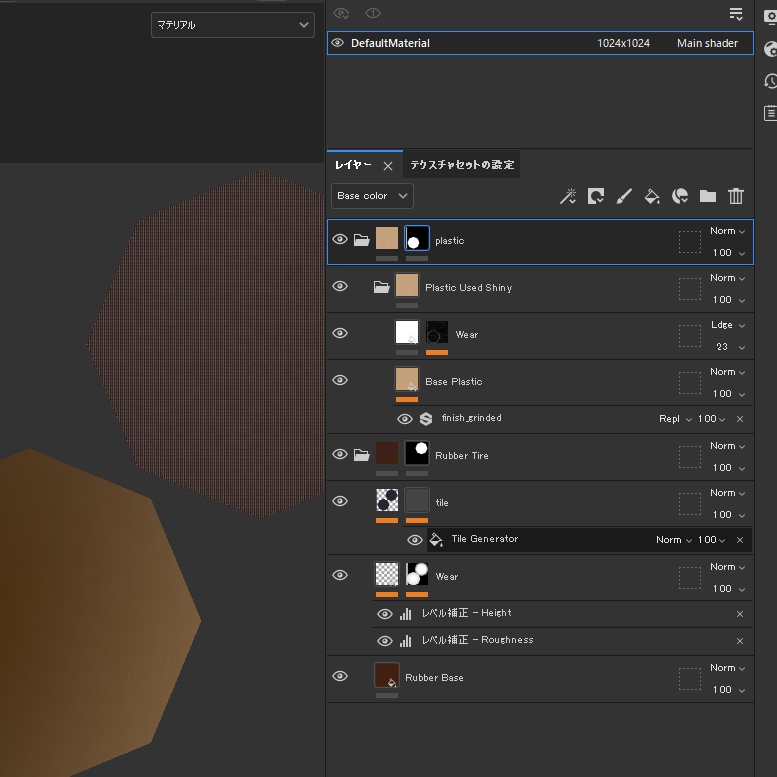Screen dimensions: 777x777
Task: Hide the plastic folder layer
Action: [x=340, y=240]
